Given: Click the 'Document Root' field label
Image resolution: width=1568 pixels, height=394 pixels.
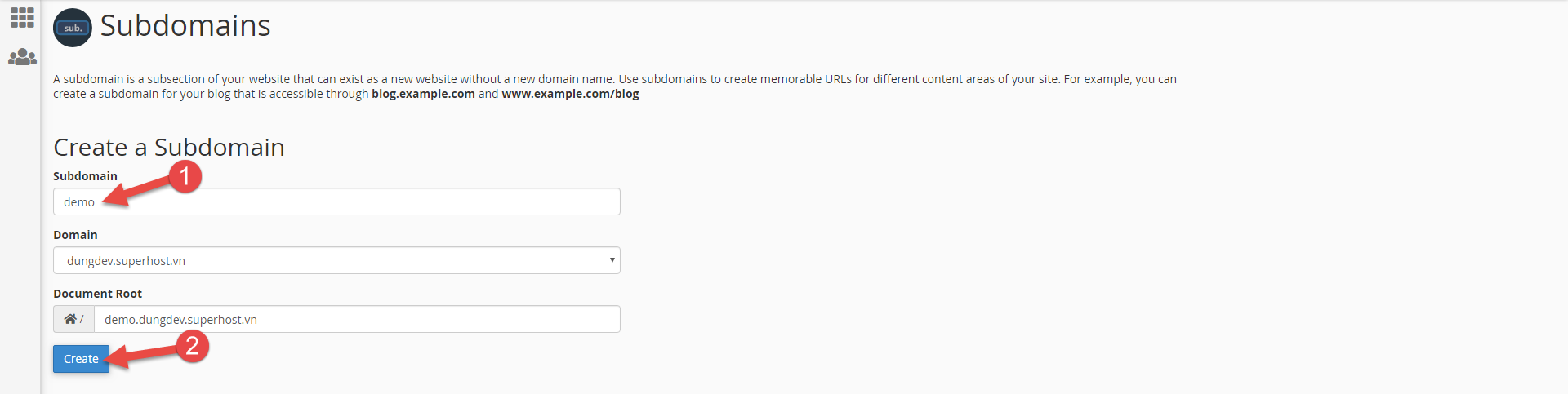Looking at the screenshot, I should [x=97, y=294].
